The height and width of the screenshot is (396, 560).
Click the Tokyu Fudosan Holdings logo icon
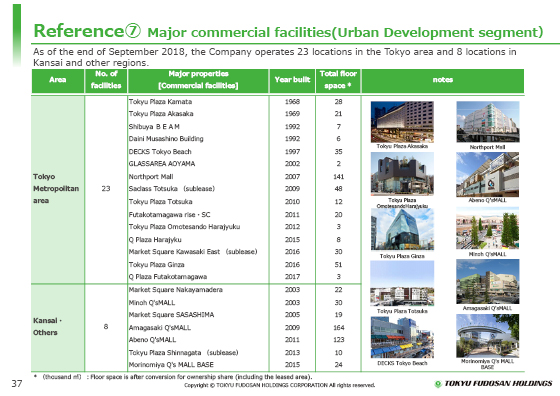coord(438,384)
